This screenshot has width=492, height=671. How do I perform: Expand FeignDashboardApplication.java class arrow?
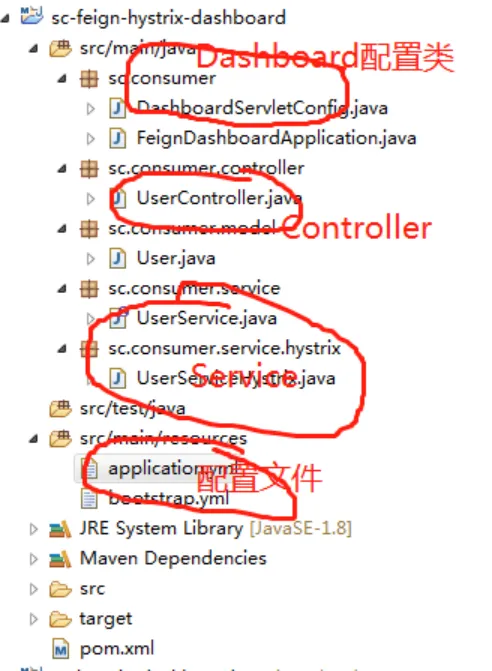click(90, 139)
